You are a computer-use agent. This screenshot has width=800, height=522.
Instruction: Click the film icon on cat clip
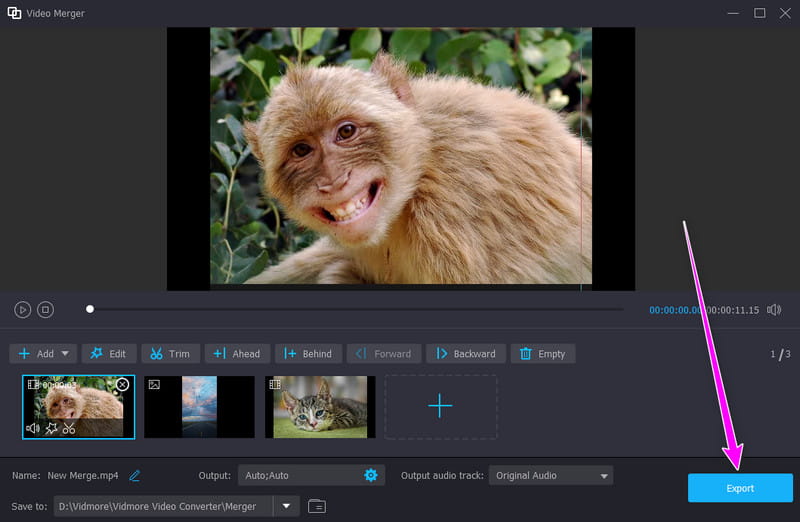[x=274, y=384]
